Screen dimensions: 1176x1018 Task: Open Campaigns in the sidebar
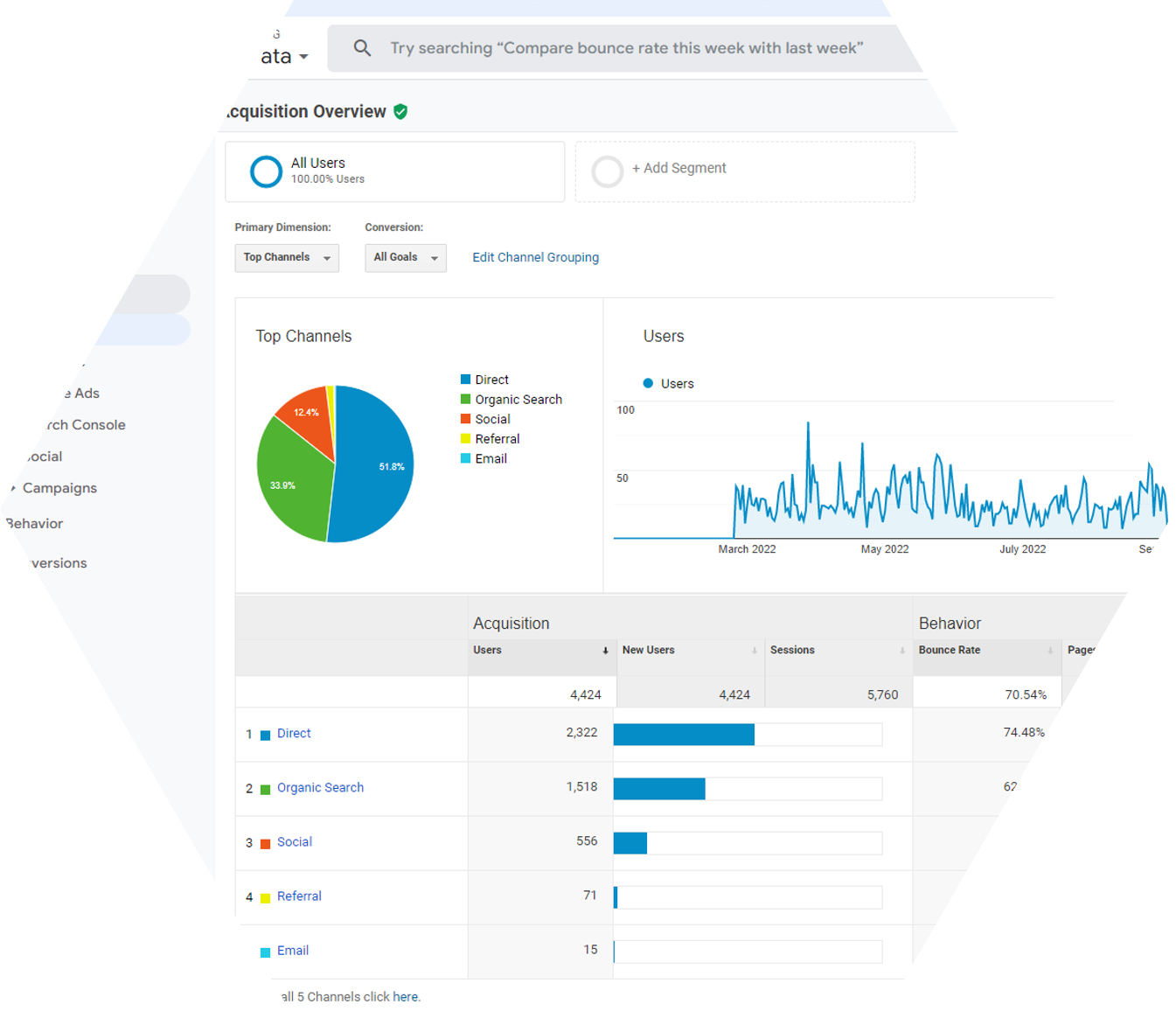[x=59, y=488]
